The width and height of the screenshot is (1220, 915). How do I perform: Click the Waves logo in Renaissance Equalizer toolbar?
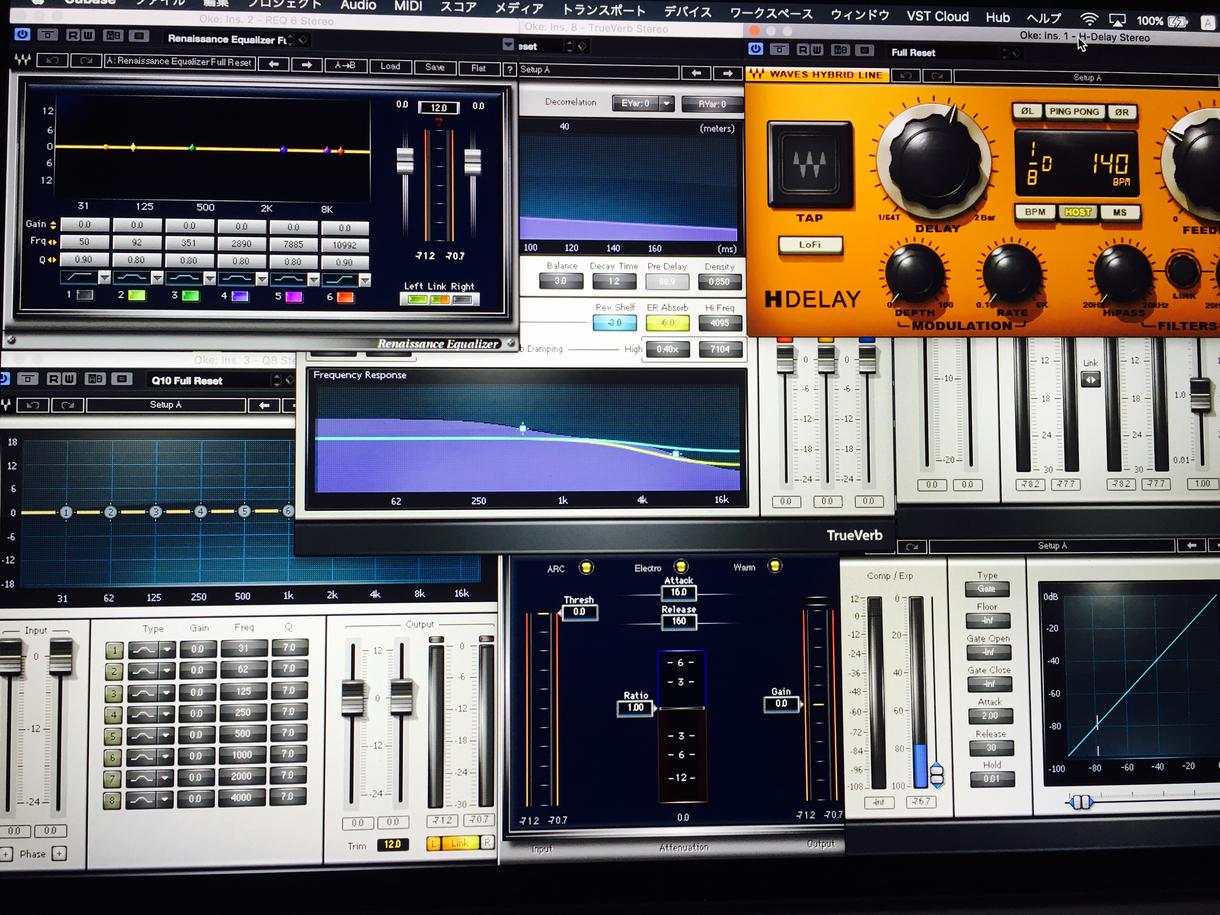click(22, 59)
